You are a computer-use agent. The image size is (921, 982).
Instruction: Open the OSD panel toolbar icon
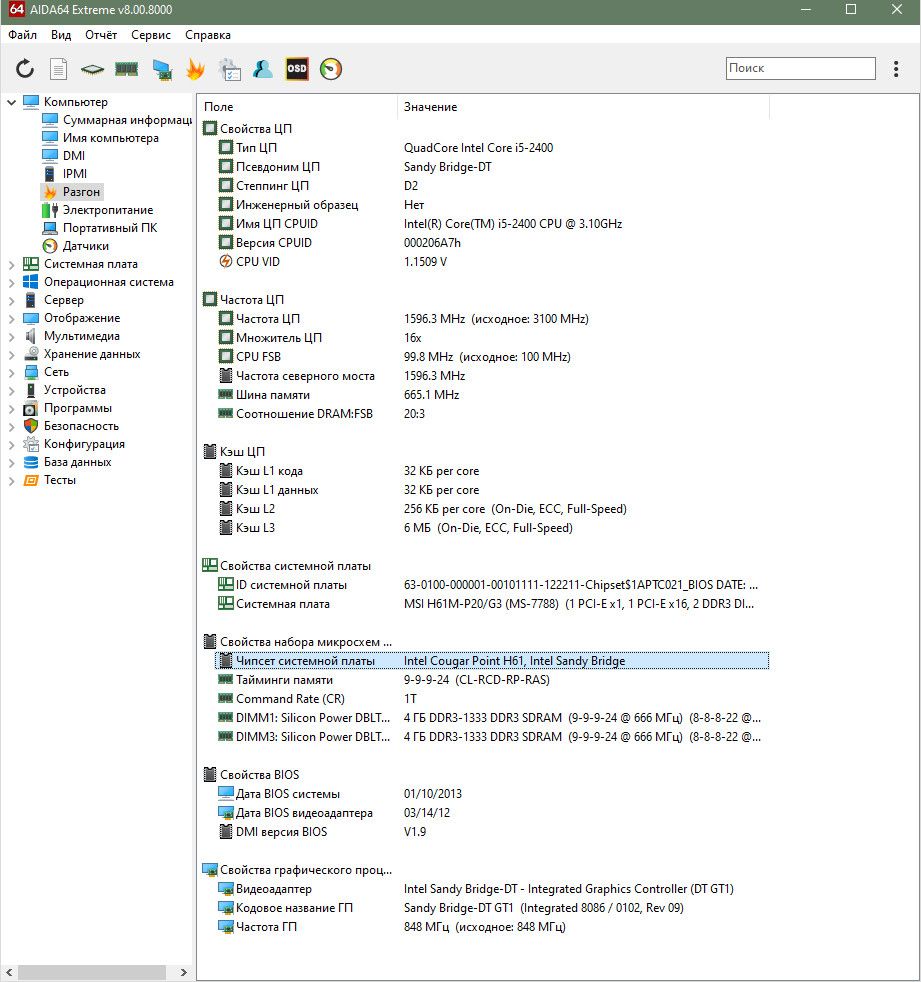click(297, 69)
